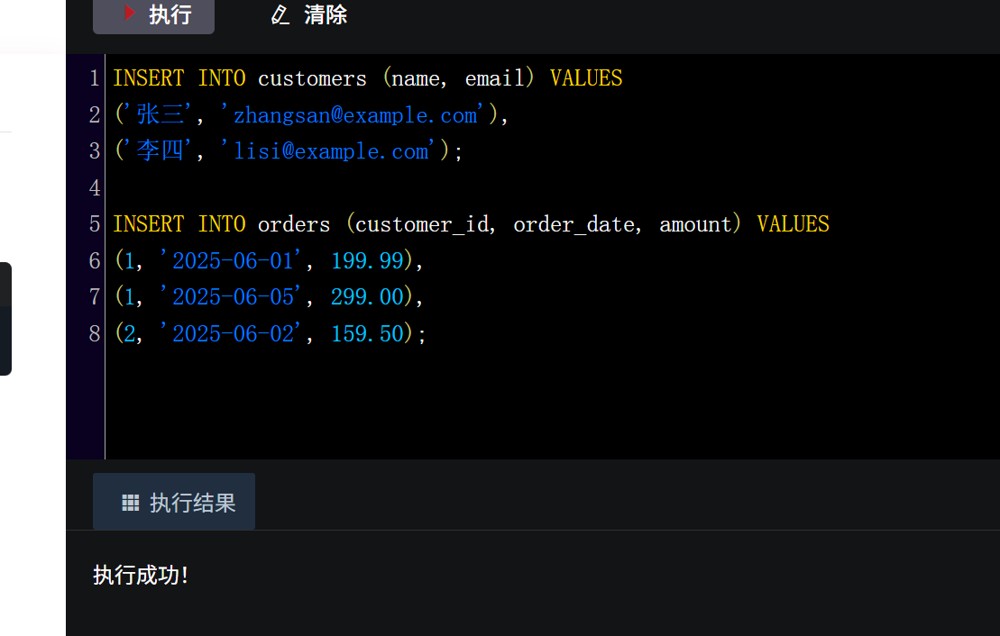This screenshot has width=1000, height=636.
Task: Click line number 8 in the gutter
Action: [94, 333]
